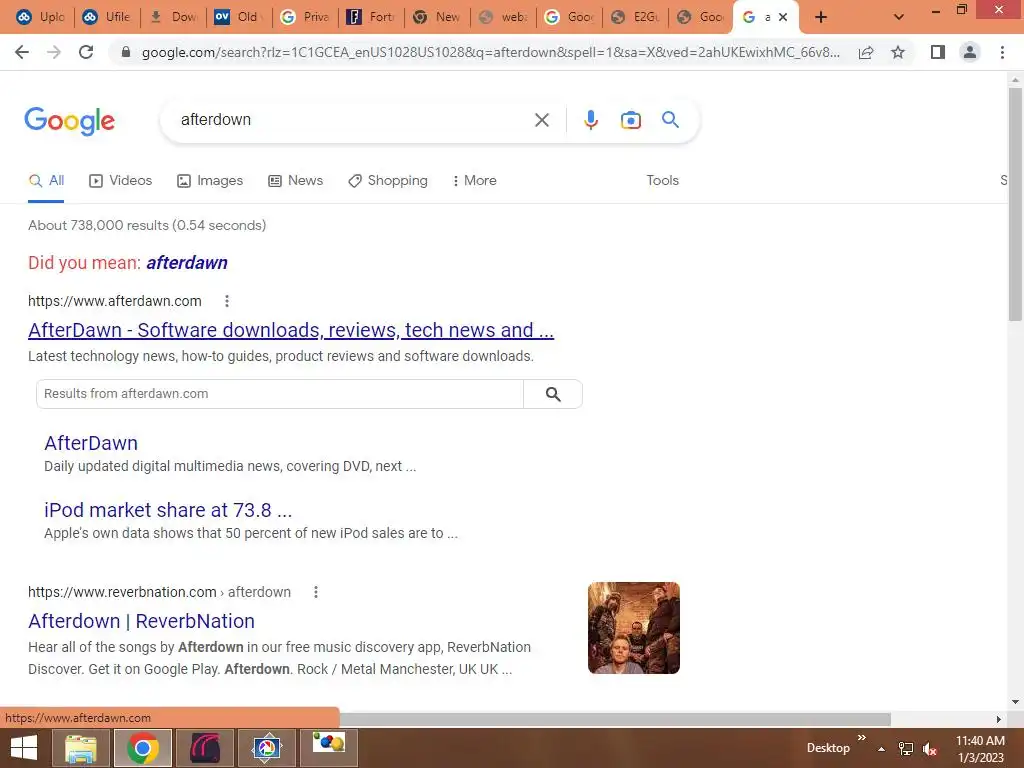Open the camera shutter app taskbar icon
1024x768 pixels.
tap(266, 748)
